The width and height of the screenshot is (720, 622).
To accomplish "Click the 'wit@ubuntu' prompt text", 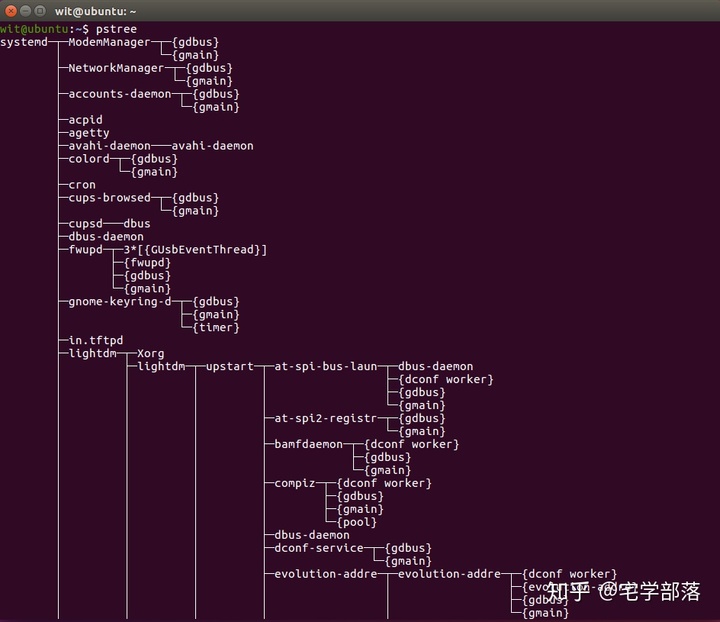I will tap(34, 29).
